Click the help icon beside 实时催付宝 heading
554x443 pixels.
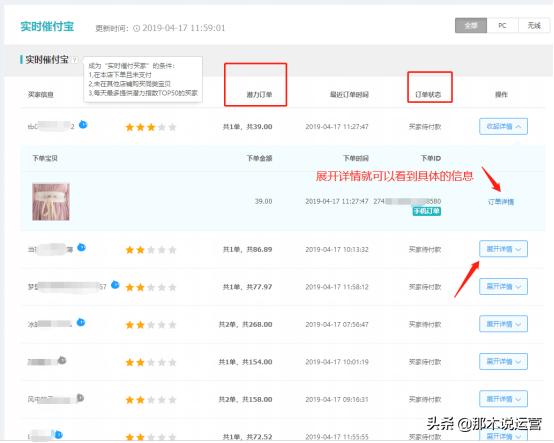74,60
